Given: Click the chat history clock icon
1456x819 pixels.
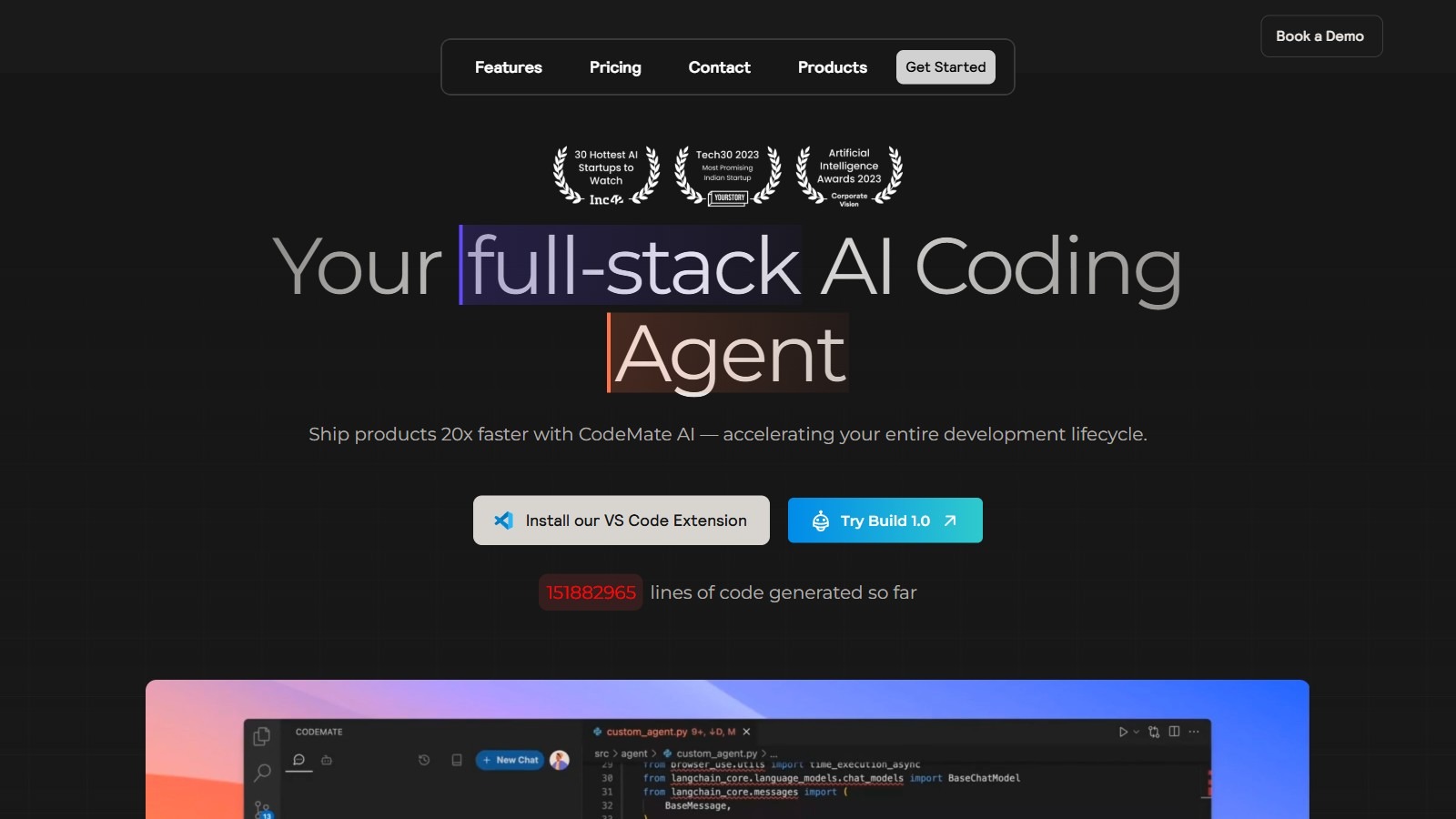Looking at the screenshot, I should tap(424, 760).
